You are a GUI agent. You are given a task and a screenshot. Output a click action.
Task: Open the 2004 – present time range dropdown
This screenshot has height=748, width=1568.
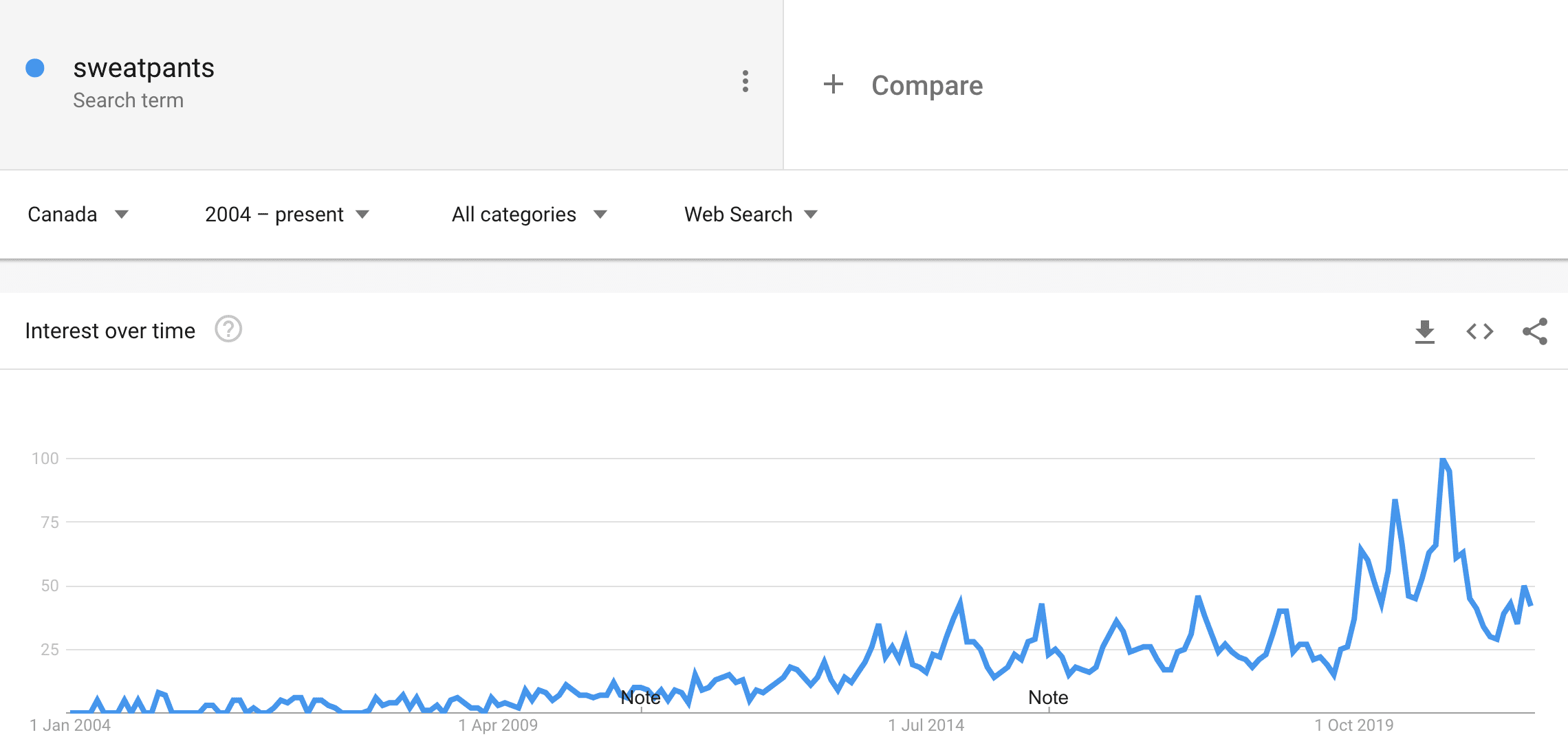click(x=287, y=214)
